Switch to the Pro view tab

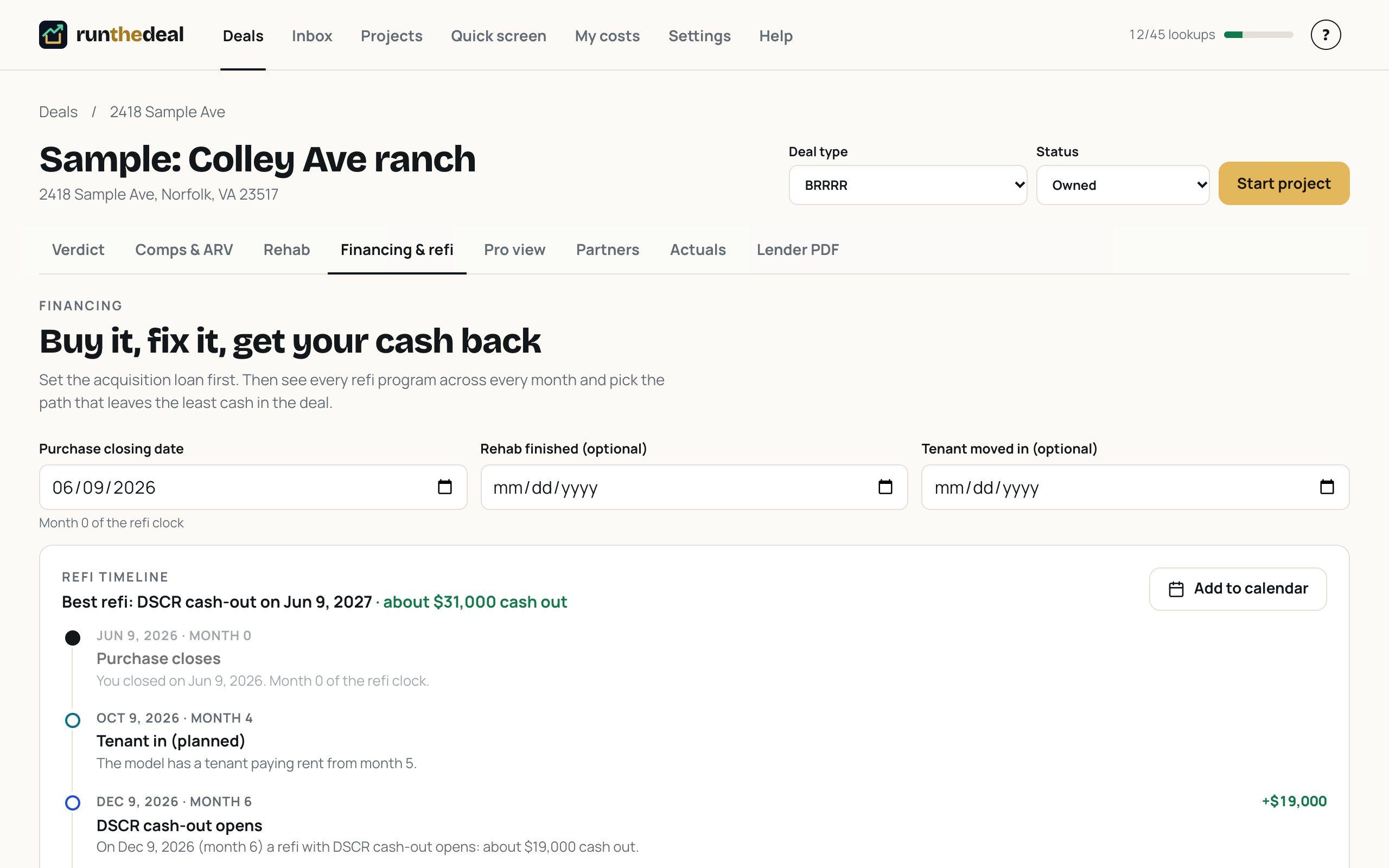click(514, 250)
